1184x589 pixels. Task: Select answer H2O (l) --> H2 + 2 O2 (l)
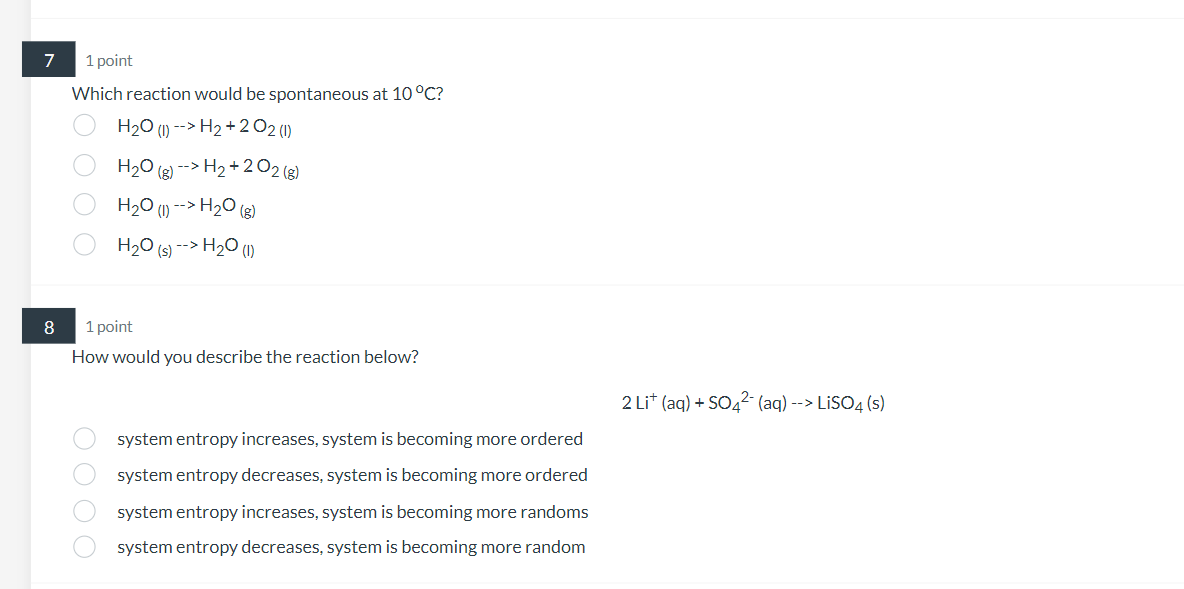click(x=84, y=124)
